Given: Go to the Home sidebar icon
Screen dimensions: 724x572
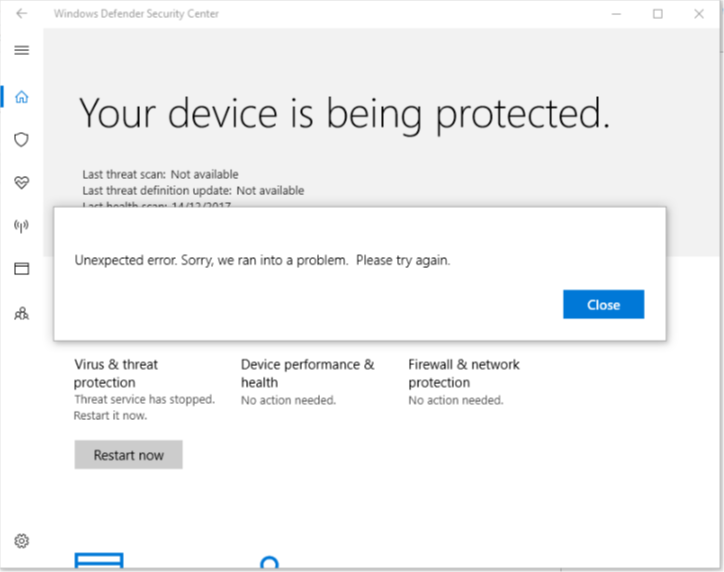Looking at the screenshot, I should [x=22, y=97].
